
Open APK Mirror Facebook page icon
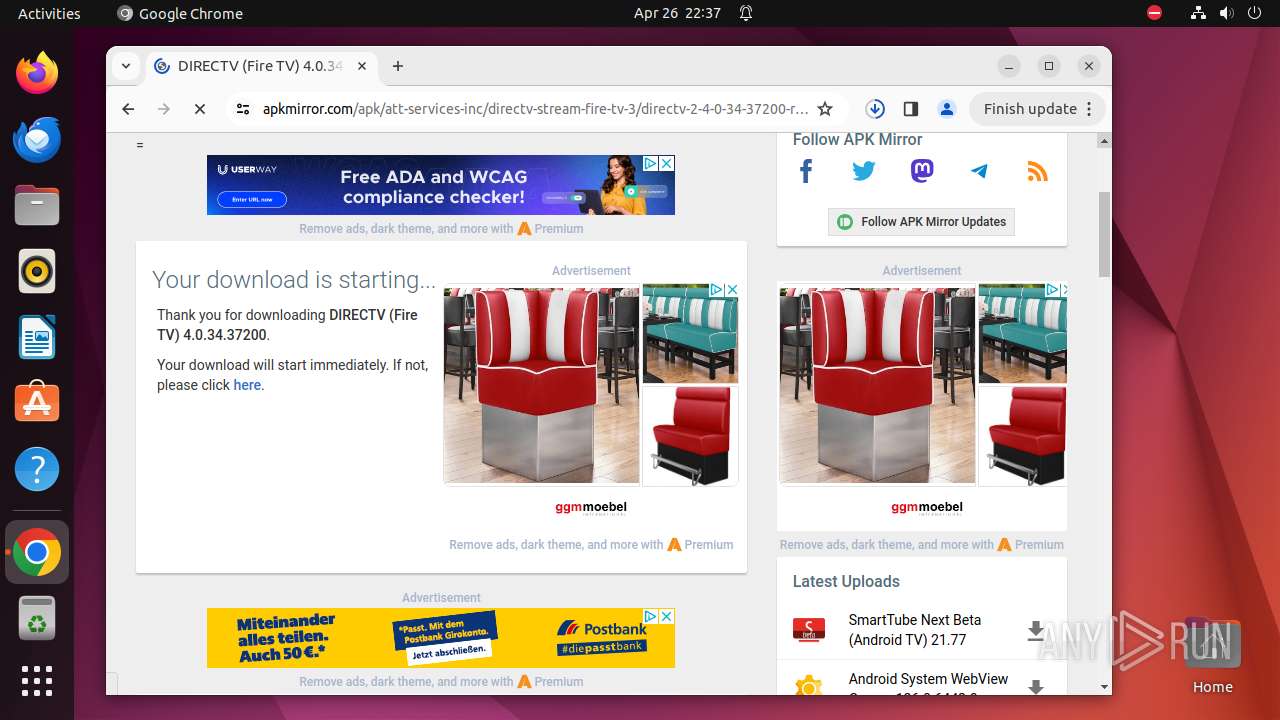[x=806, y=171]
